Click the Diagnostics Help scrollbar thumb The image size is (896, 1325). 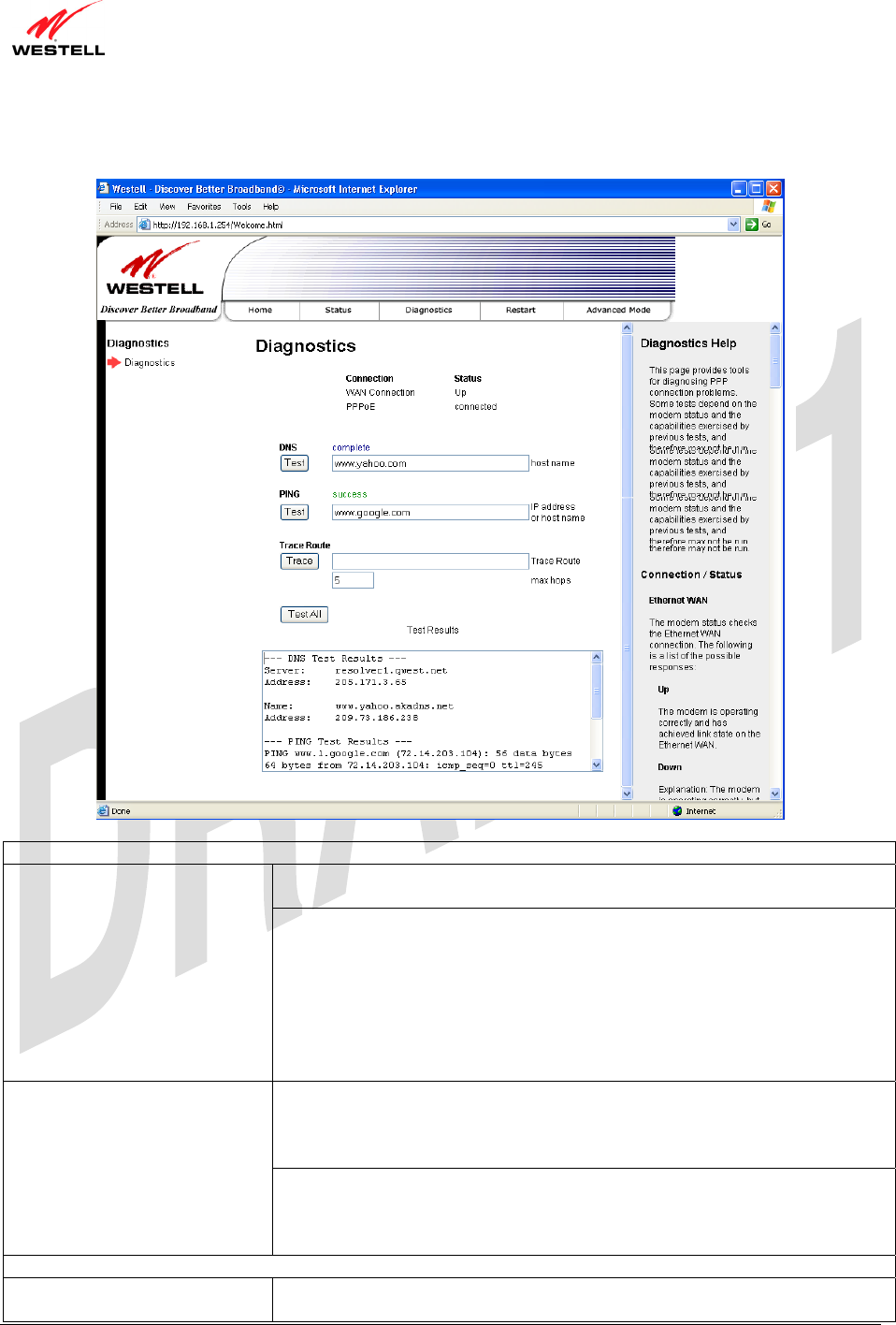point(774,361)
